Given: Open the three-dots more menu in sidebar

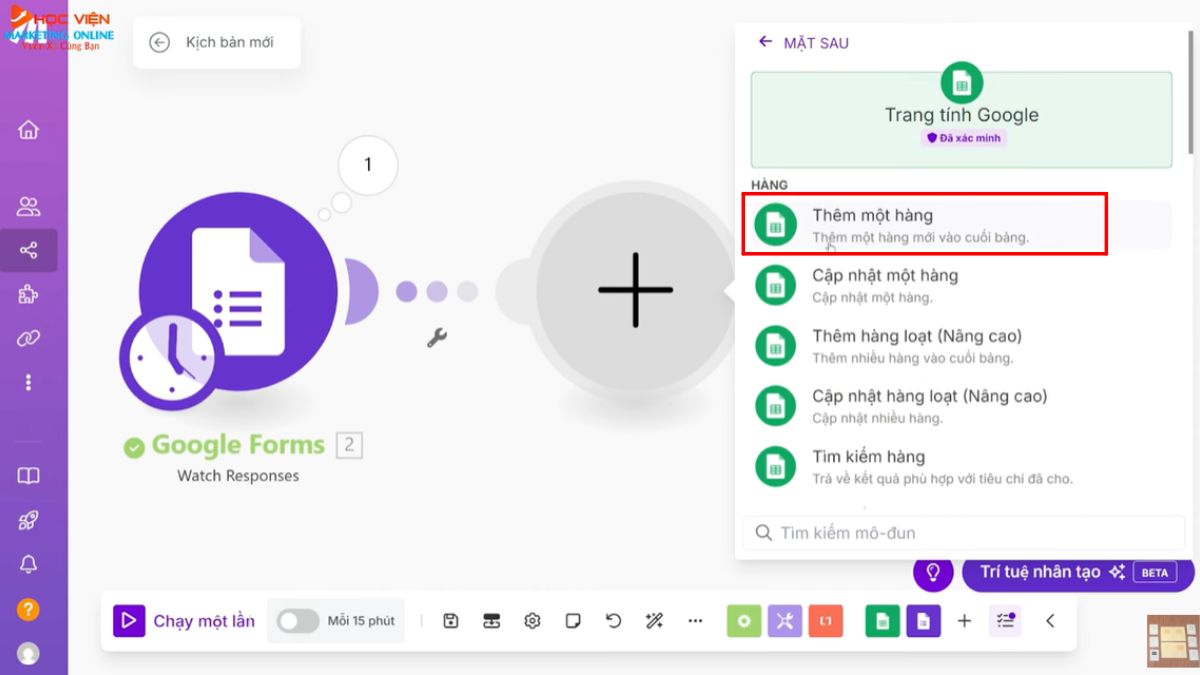Looking at the screenshot, I should 29,382.
